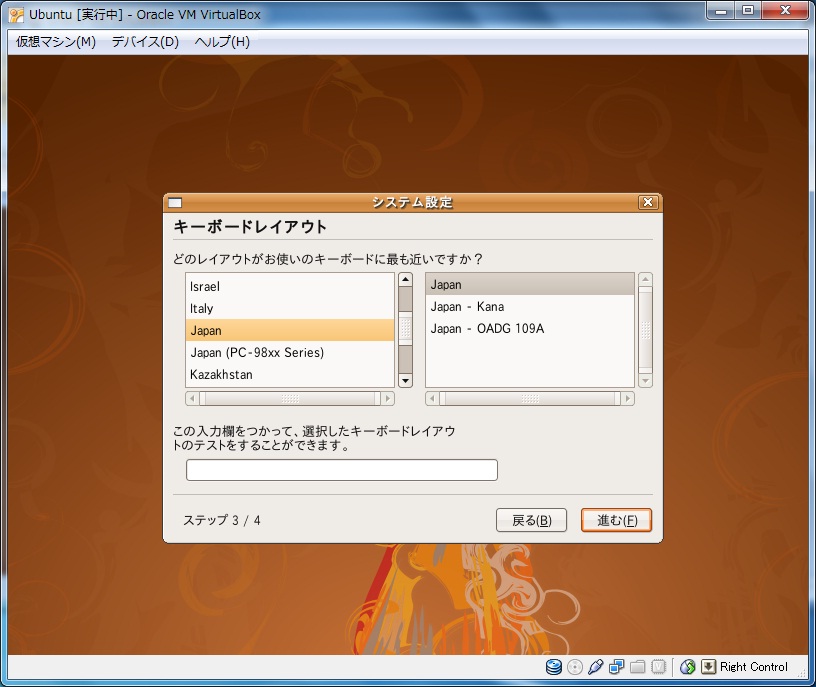The height and width of the screenshot is (687, 816).
Task: Close the システム設定 dialog
Action: point(648,202)
